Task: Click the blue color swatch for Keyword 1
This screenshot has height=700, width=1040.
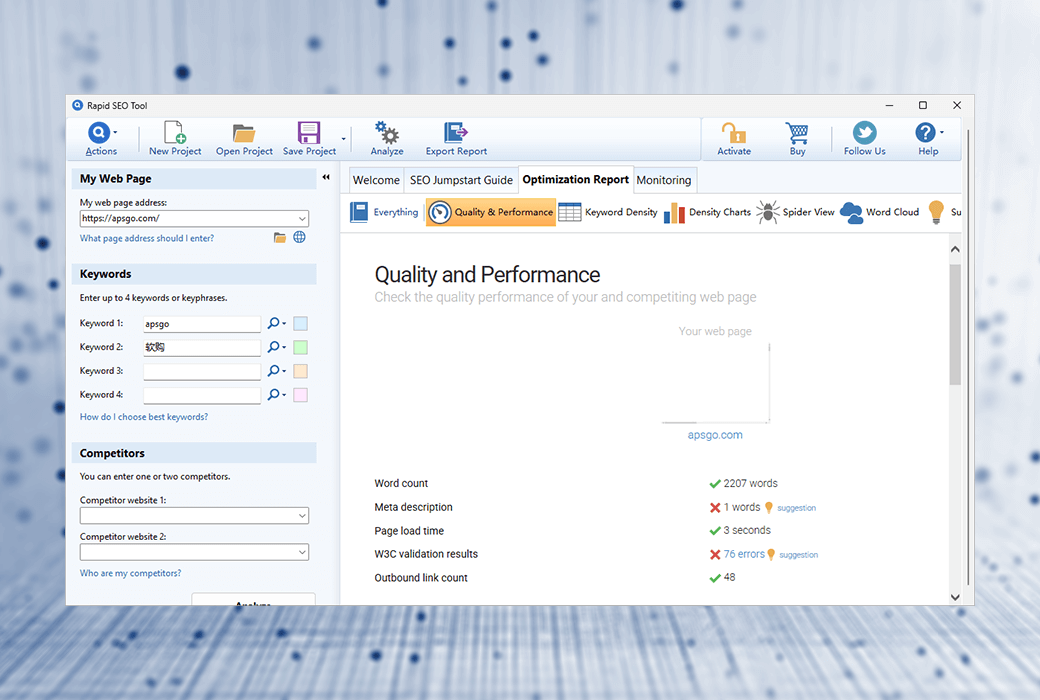Action: click(x=300, y=324)
